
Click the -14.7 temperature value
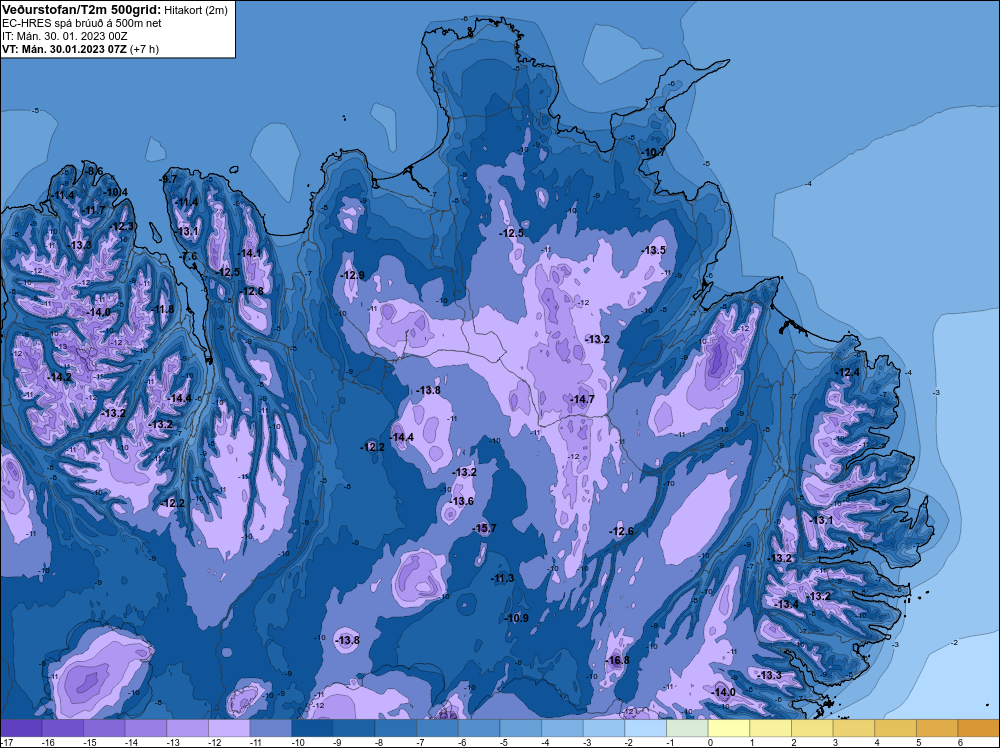582,399
